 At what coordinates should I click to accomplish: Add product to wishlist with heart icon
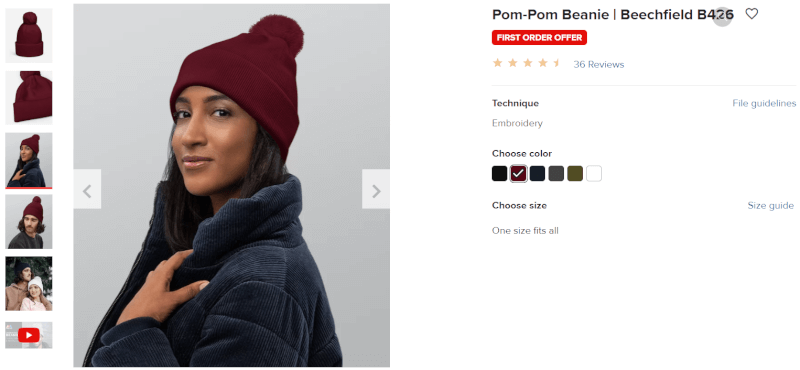tap(752, 14)
